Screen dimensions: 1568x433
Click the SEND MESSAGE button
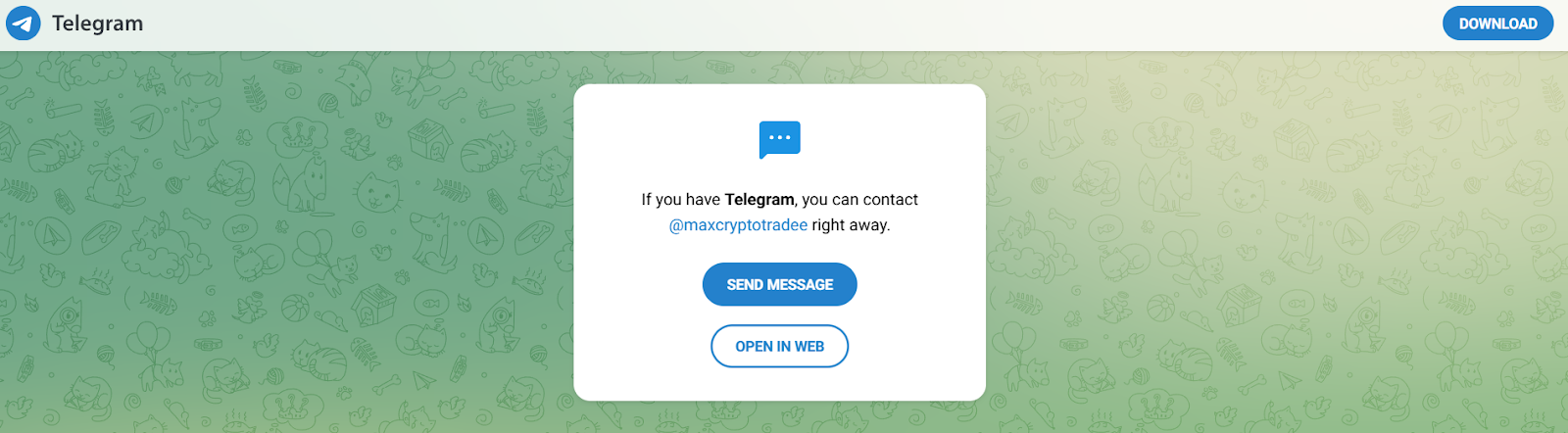[780, 285]
